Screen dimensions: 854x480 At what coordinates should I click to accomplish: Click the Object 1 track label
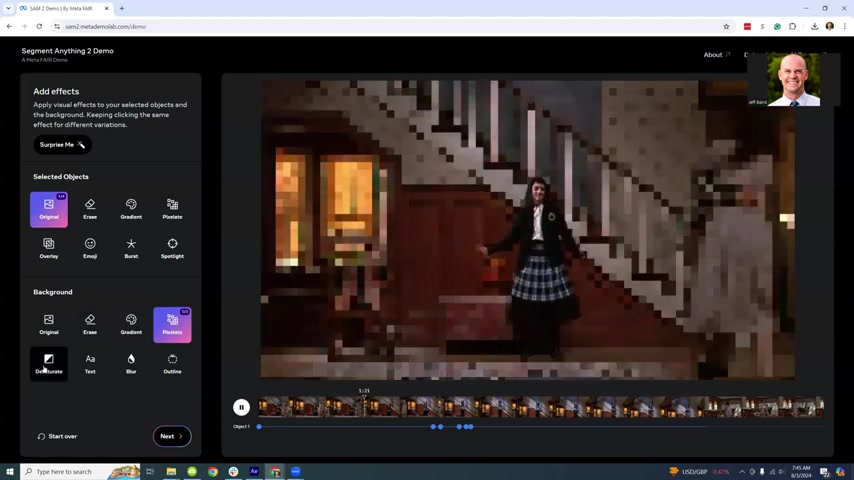(x=241, y=427)
